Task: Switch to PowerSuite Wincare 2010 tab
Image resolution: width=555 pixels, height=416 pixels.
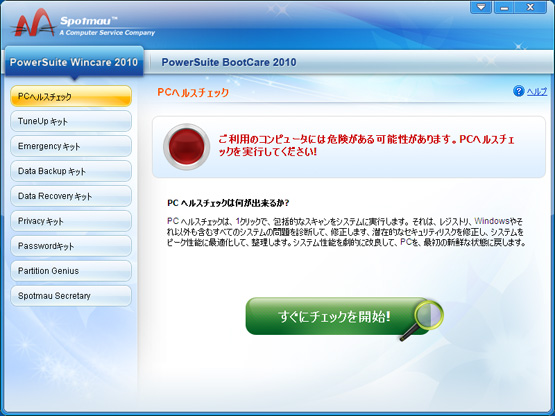Action: [x=74, y=62]
